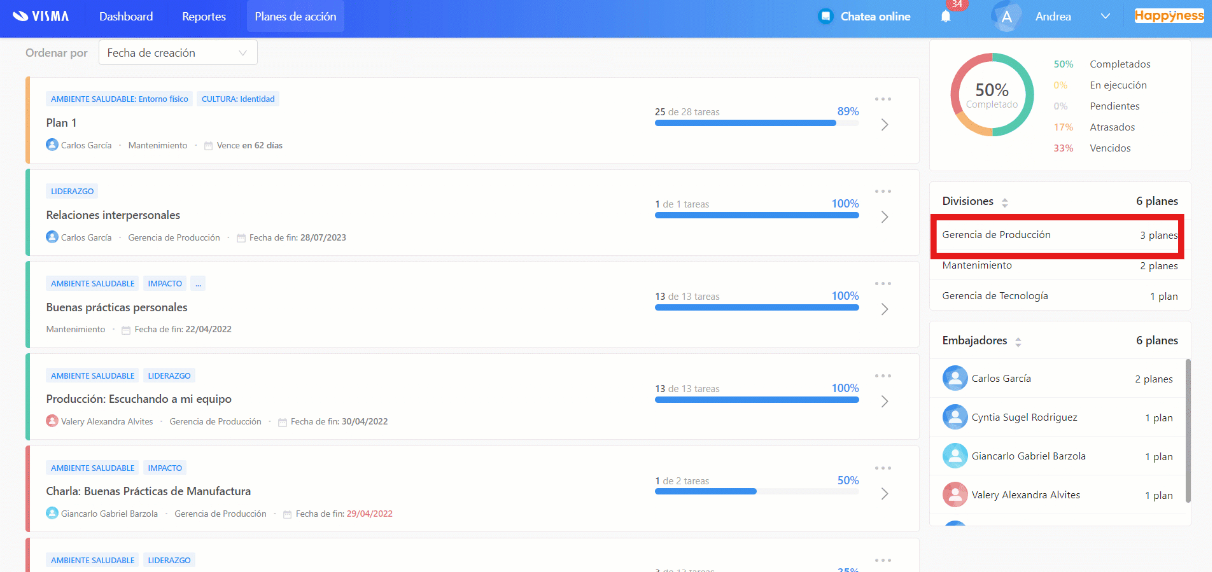This screenshot has width=1212, height=572.
Task: Click the 50% Completado donut chart
Action: [x=992, y=94]
